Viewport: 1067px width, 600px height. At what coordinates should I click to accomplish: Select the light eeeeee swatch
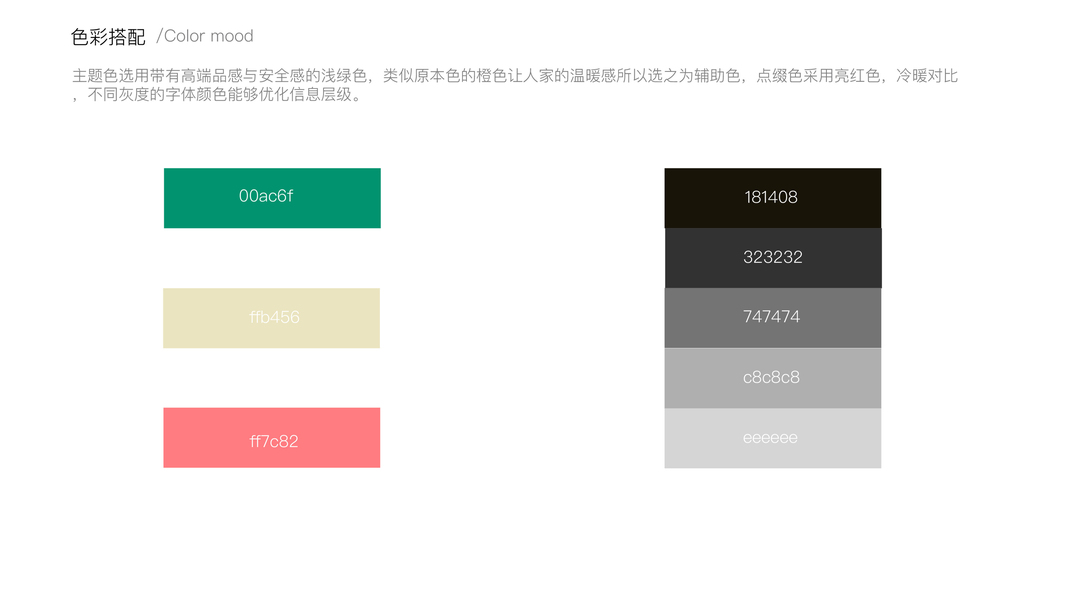coord(773,438)
